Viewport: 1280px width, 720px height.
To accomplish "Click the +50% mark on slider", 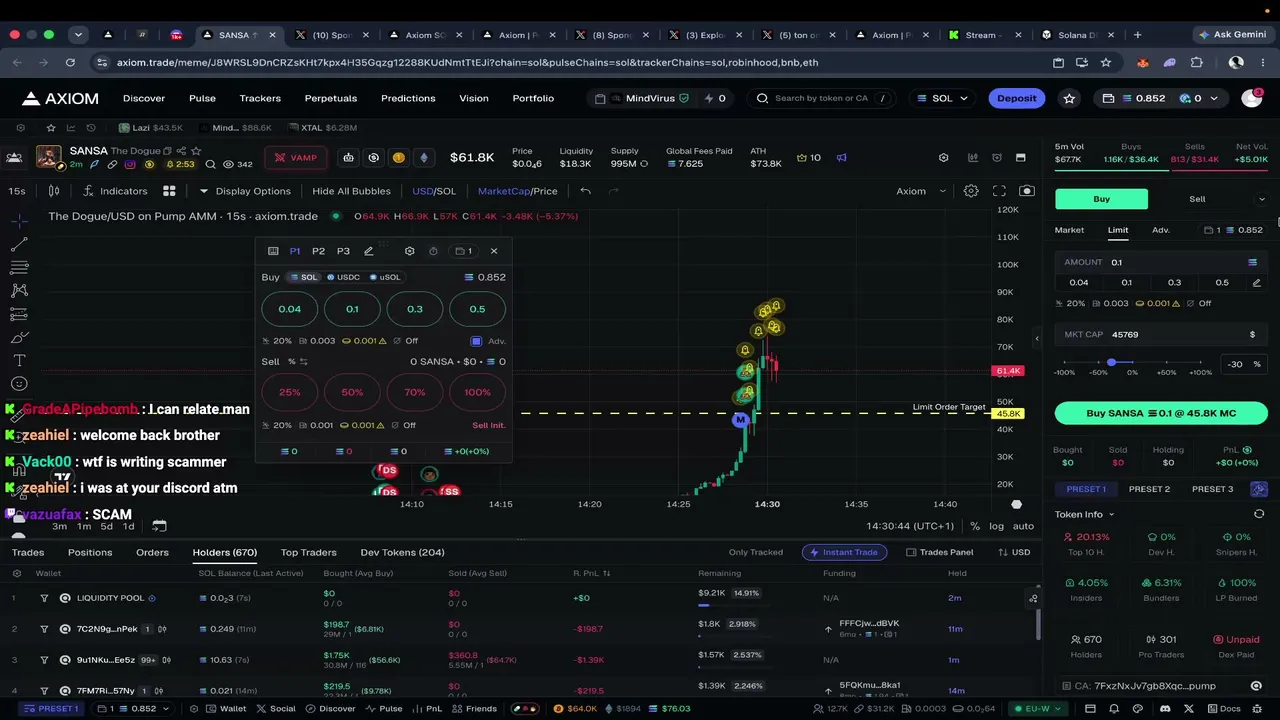I will [x=1166, y=373].
